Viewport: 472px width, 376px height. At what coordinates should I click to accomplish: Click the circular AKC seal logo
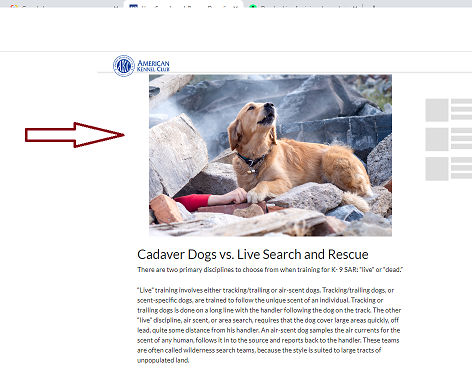click(124, 66)
